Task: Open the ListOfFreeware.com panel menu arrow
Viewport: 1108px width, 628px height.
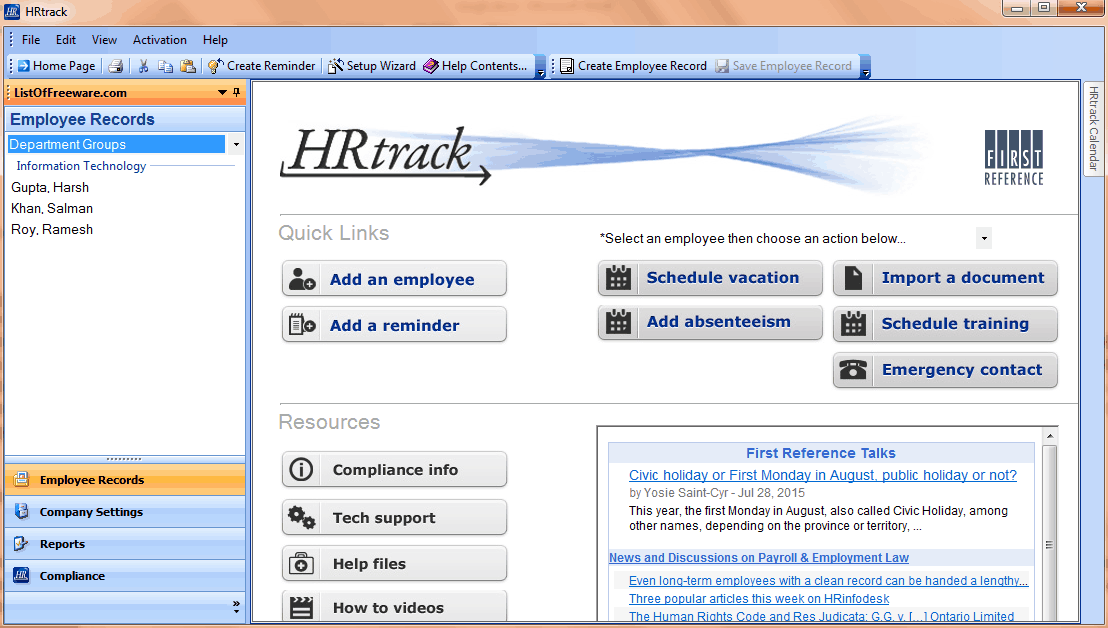Action: [x=223, y=93]
